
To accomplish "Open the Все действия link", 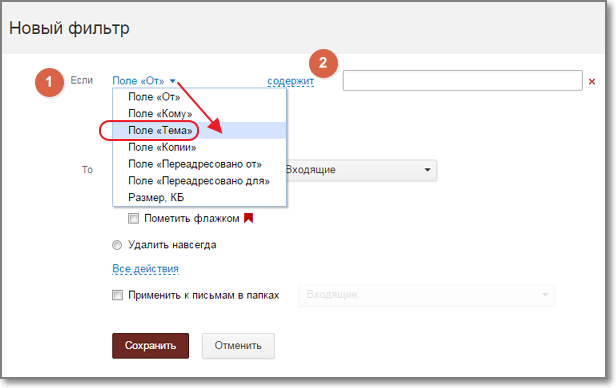I will [145, 269].
